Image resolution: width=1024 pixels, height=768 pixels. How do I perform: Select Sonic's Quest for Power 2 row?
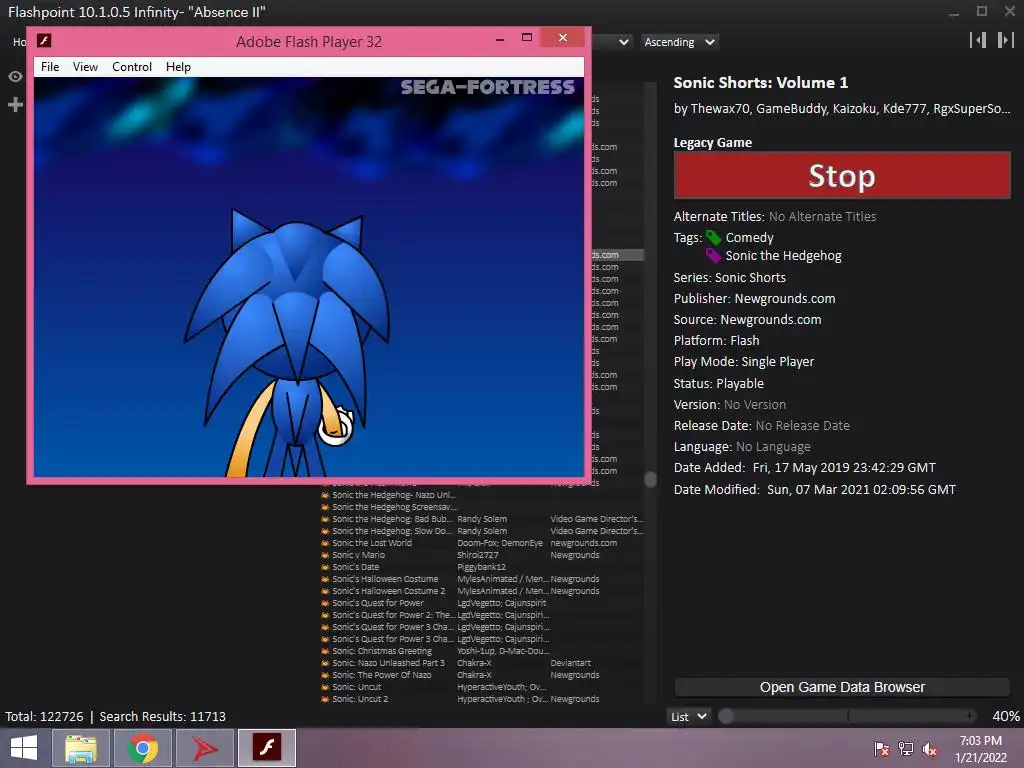click(482, 615)
